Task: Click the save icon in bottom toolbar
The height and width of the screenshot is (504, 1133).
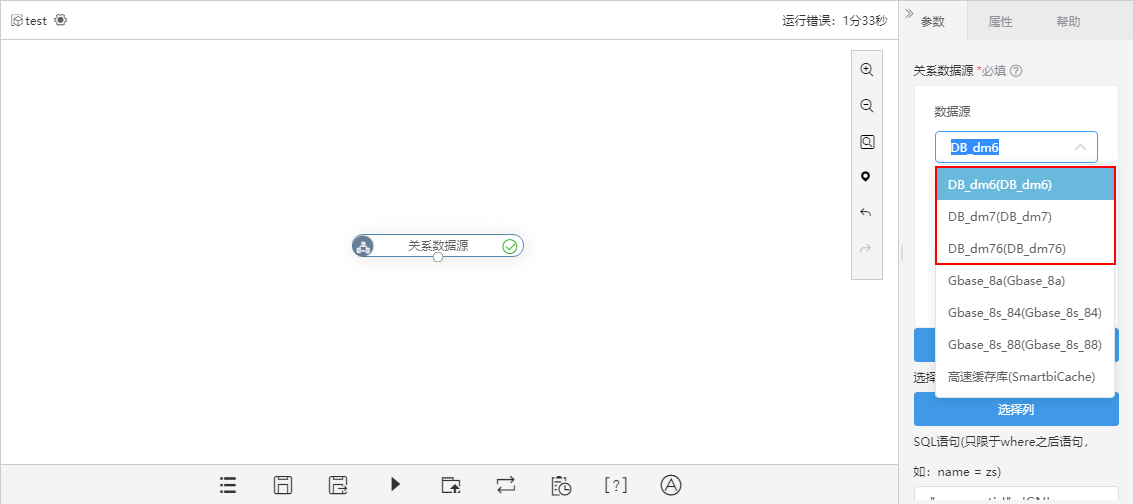Action: click(283, 485)
